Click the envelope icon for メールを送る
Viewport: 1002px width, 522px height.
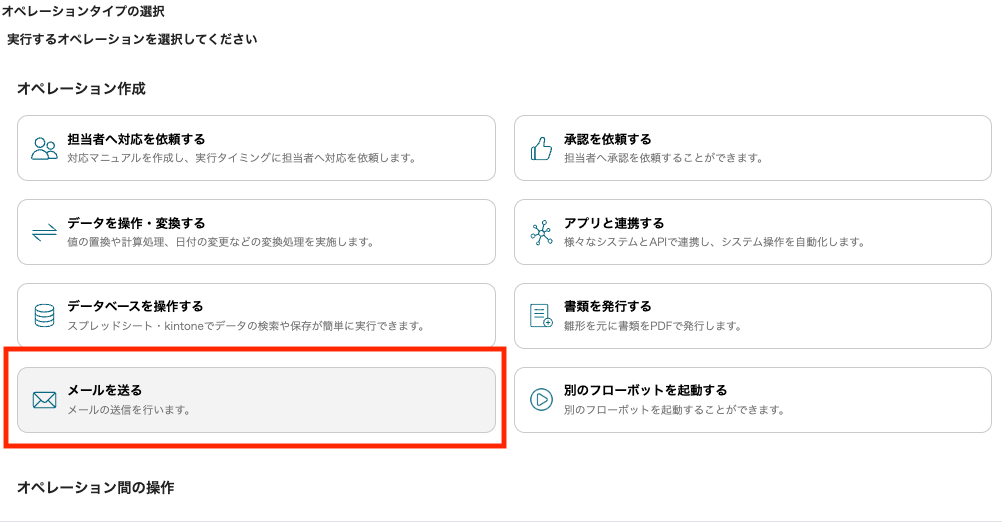[x=44, y=400]
